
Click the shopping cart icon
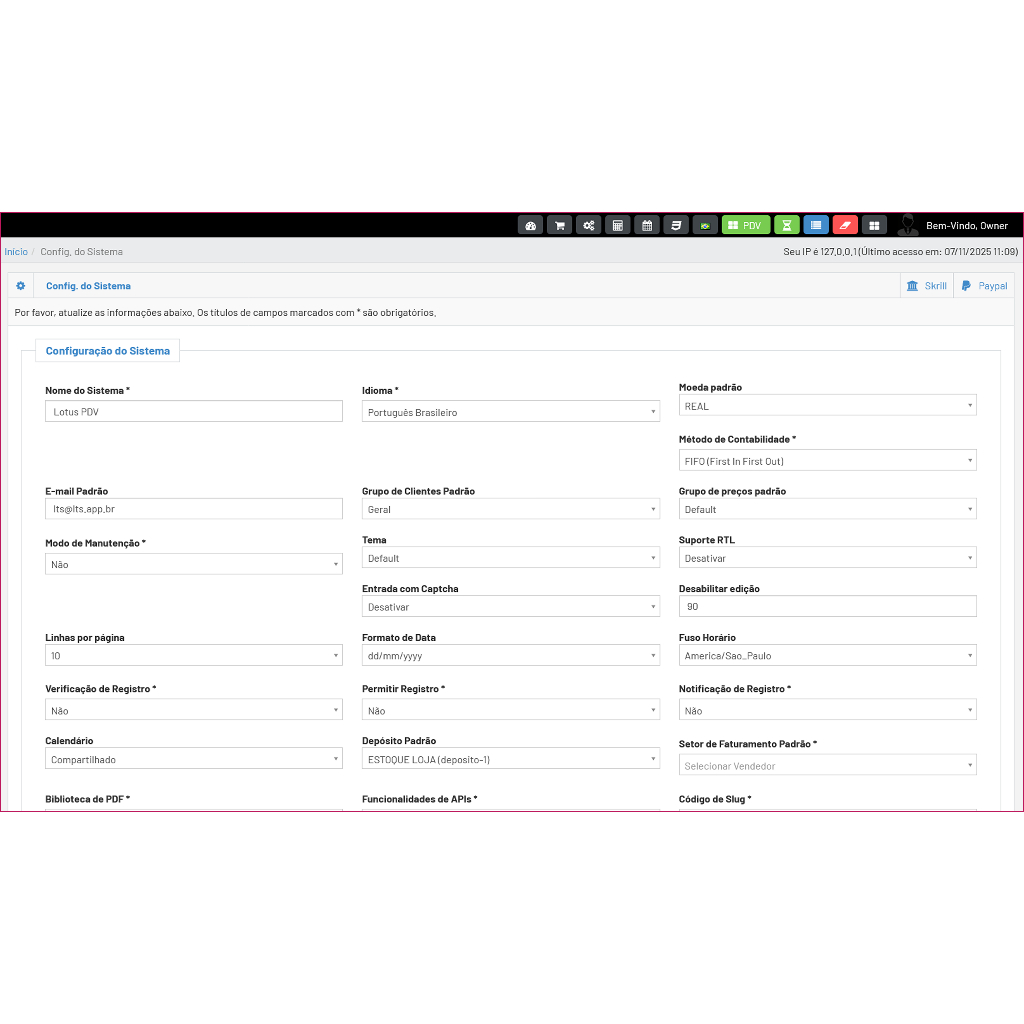pos(559,226)
